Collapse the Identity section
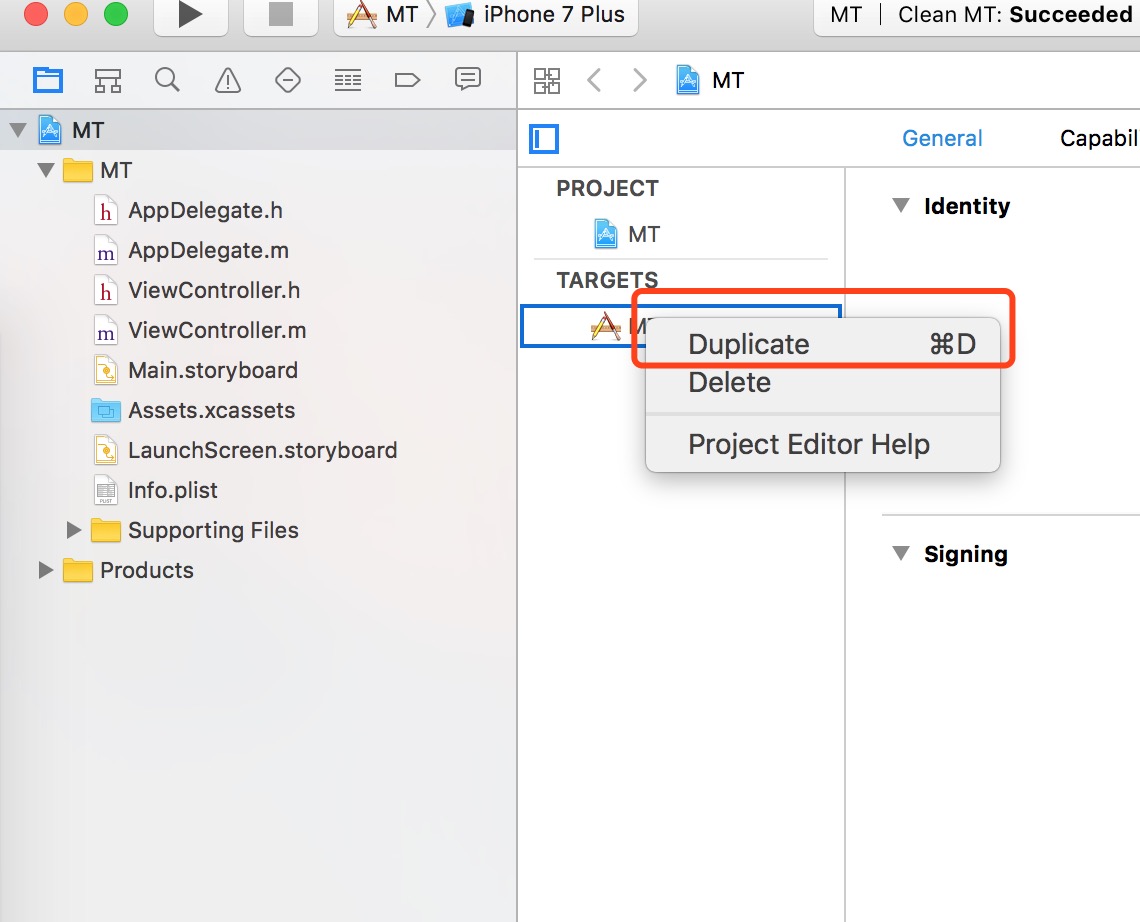Viewport: 1140px width, 922px height. click(901, 206)
